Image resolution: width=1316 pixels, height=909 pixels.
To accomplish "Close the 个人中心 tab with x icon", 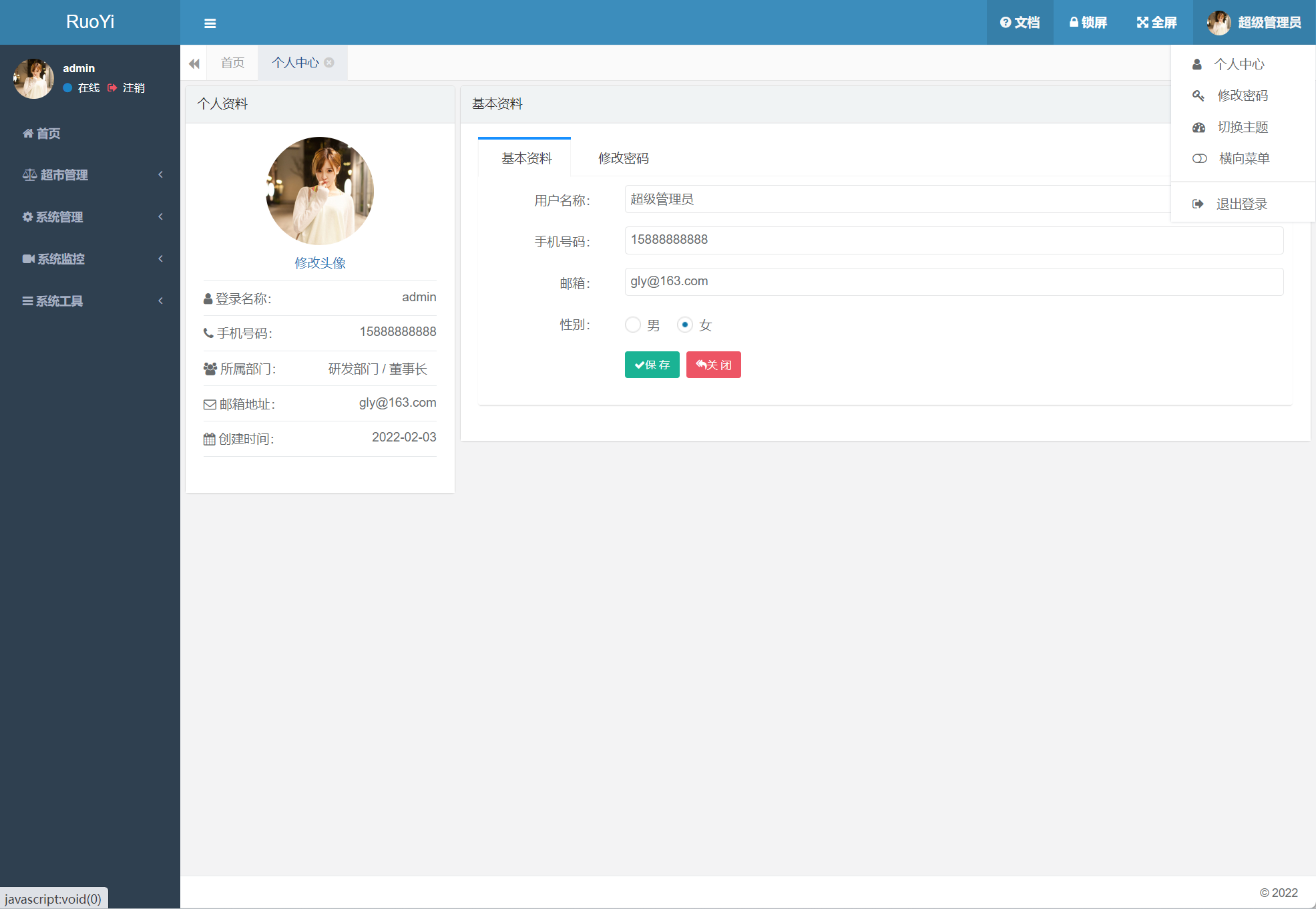I will [329, 63].
